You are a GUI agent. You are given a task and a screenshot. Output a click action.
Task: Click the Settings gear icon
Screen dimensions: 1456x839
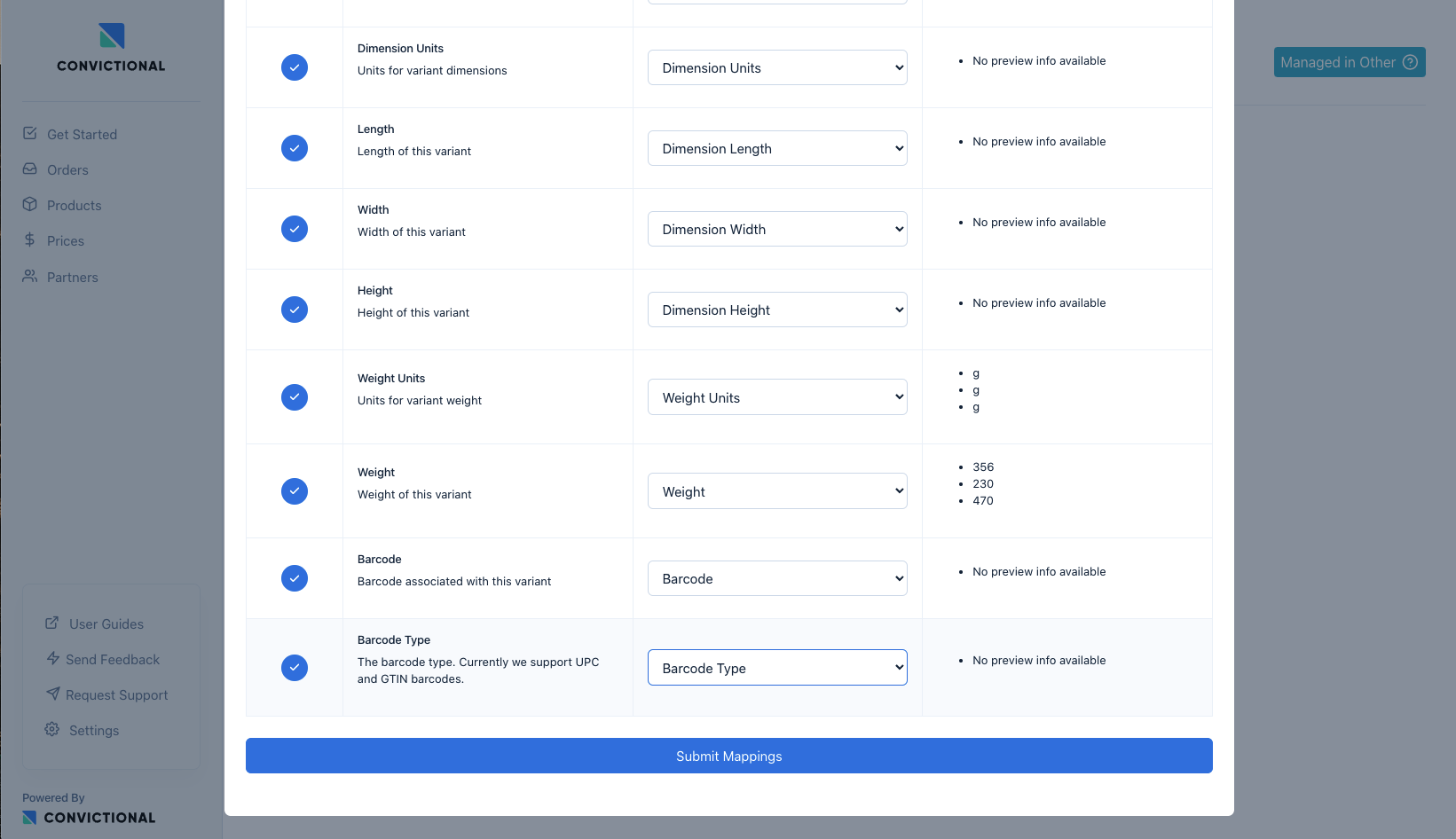[x=52, y=729]
